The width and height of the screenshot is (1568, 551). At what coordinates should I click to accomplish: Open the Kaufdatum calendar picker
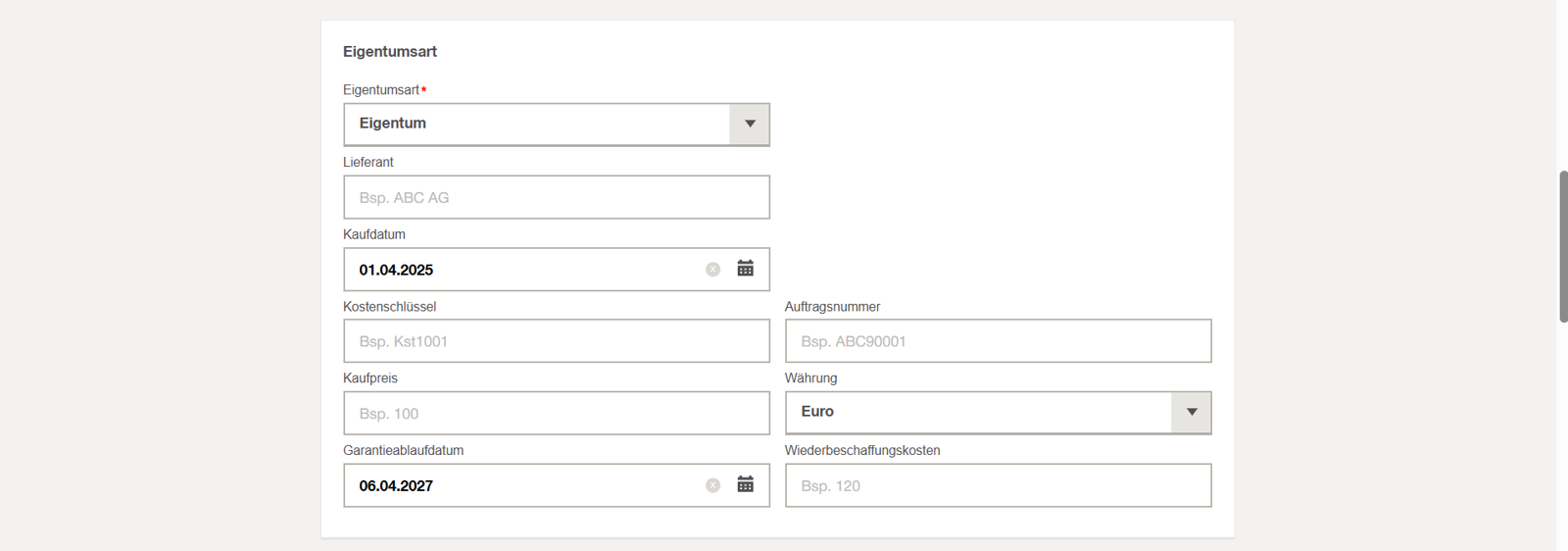[x=745, y=269]
